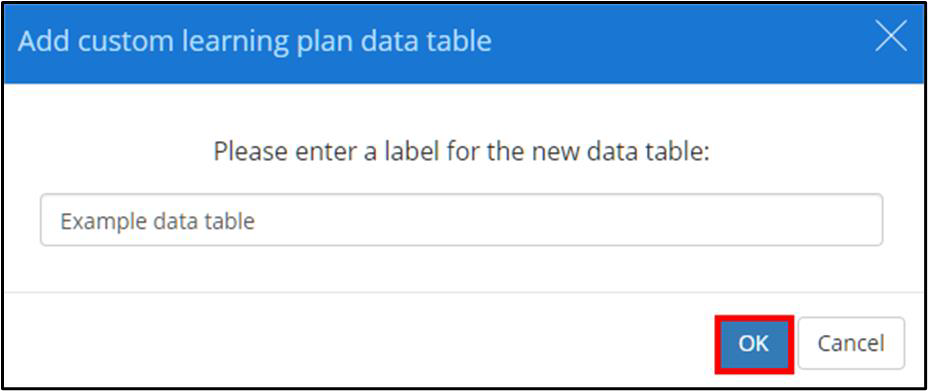Submit the label via the blue OK button
928x391 pixels.
pyautogui.click(x=753, y=343)
